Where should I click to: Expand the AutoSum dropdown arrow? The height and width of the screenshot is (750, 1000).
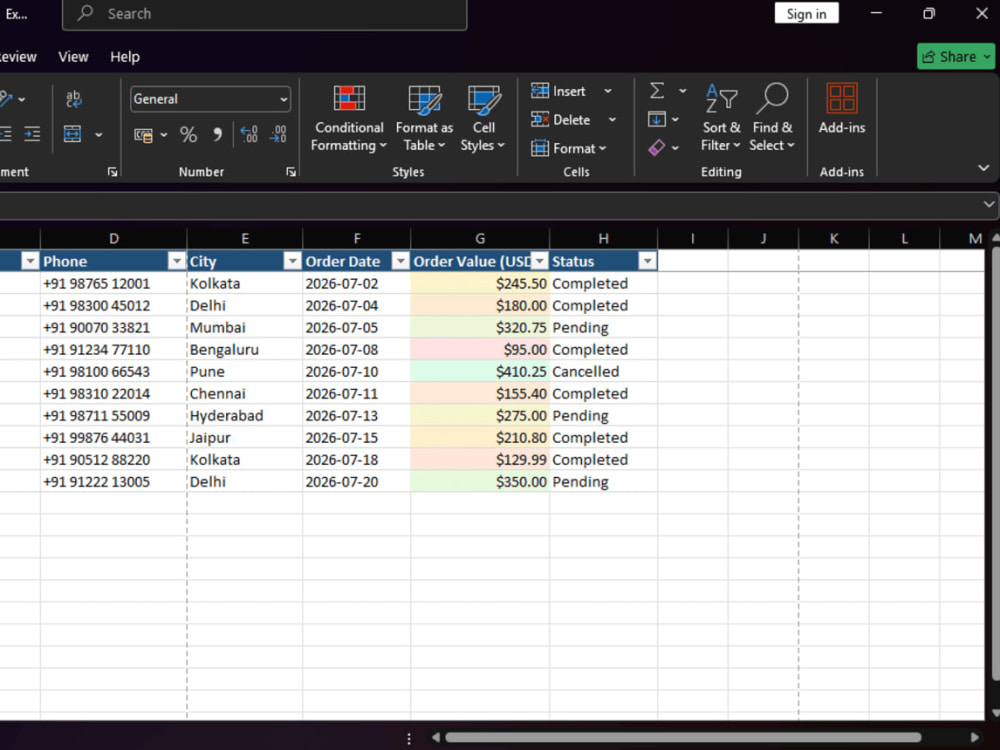682,91
